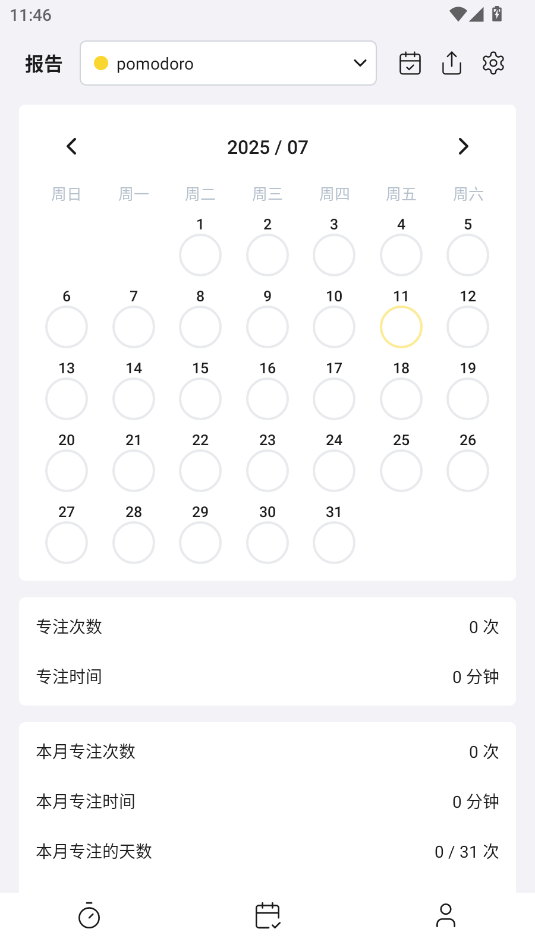The width and height of the screenshot is (535, 951).
Task: Go to previous month with left chevron
Action: pyautogui.click(x=72, y=146)
